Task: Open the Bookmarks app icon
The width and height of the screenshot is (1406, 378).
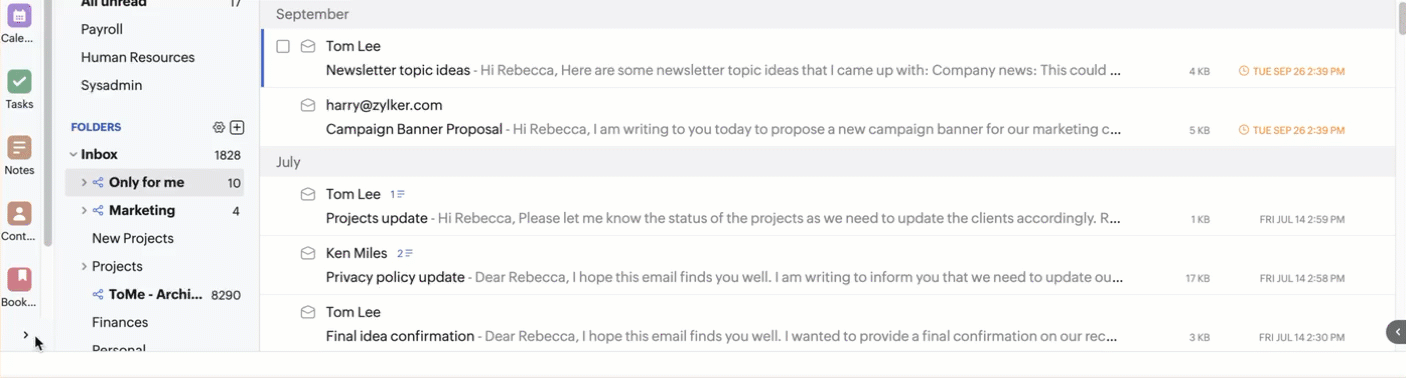Action: click(19, 279)
